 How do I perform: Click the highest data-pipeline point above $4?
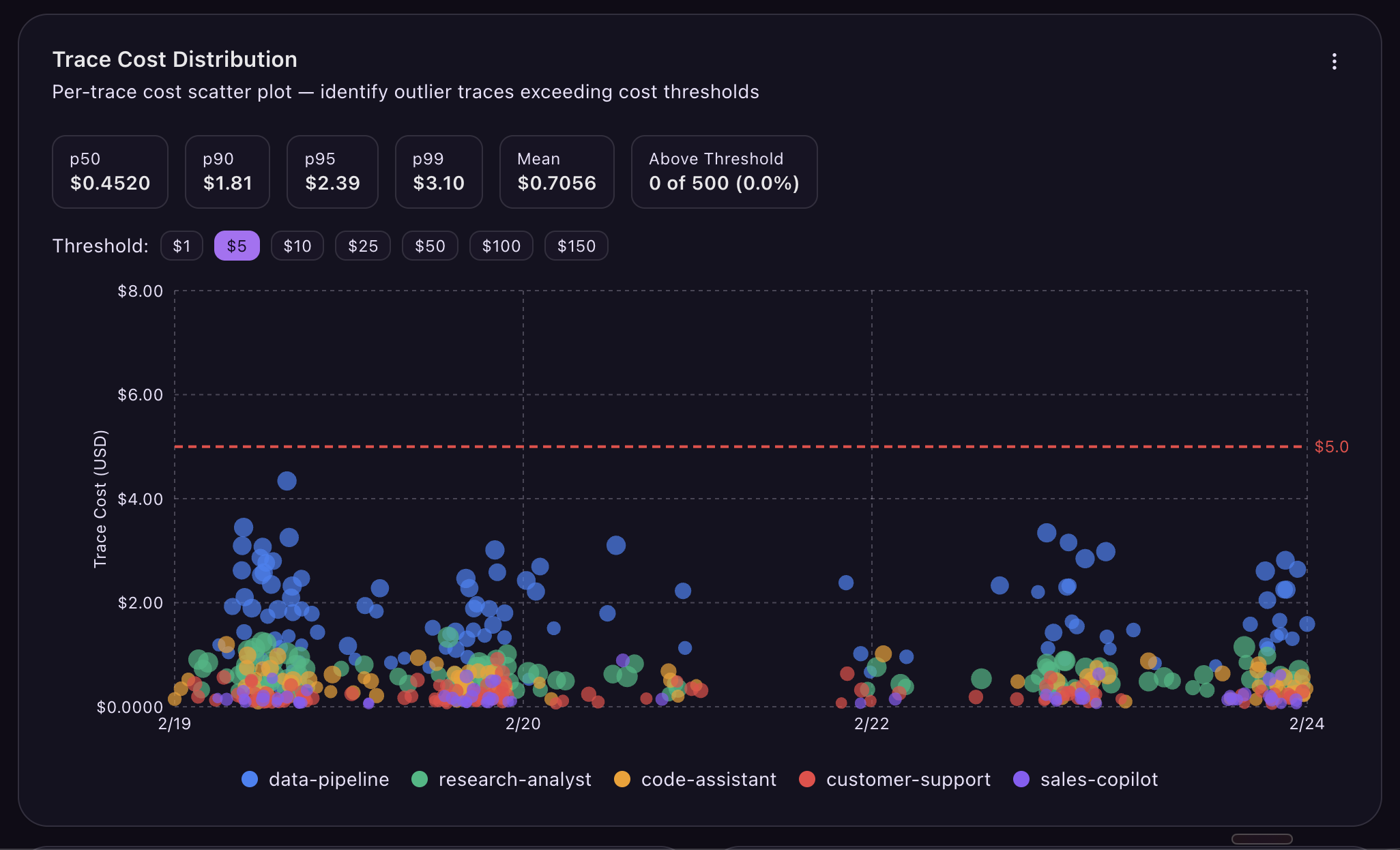(287, 481)
